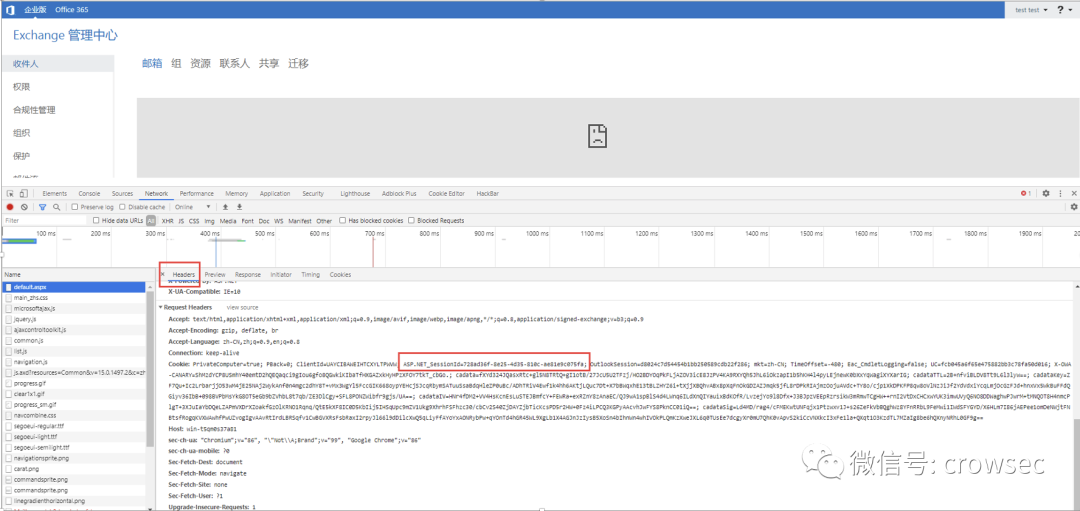Open network search magnifier icon
Screen dimensions: 1080x511
[x=56, y=207]
